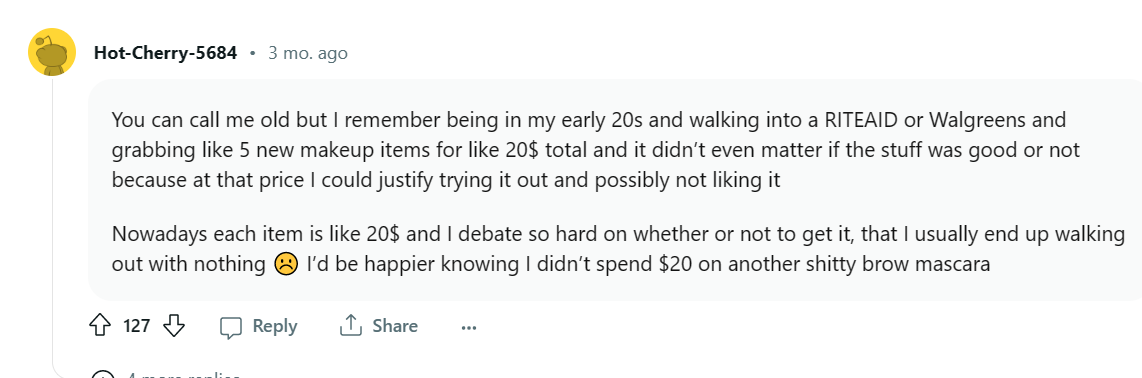1142x378 pixels.
Task: Click the first paragraph about RITEAID
Action: tap(596, 149)
